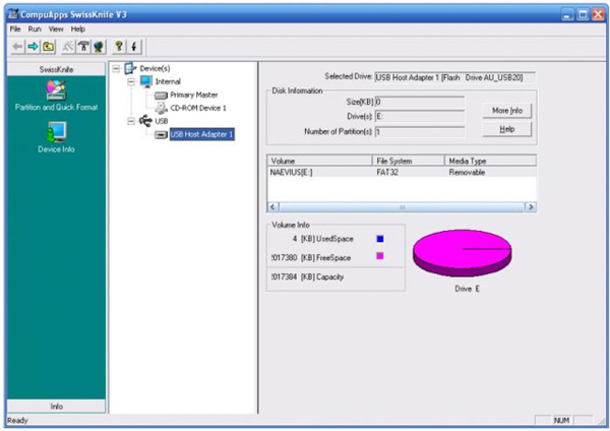Screen dimensions: 610x431
Task: Click the Ready status bar text
Action: click(18, 420)
